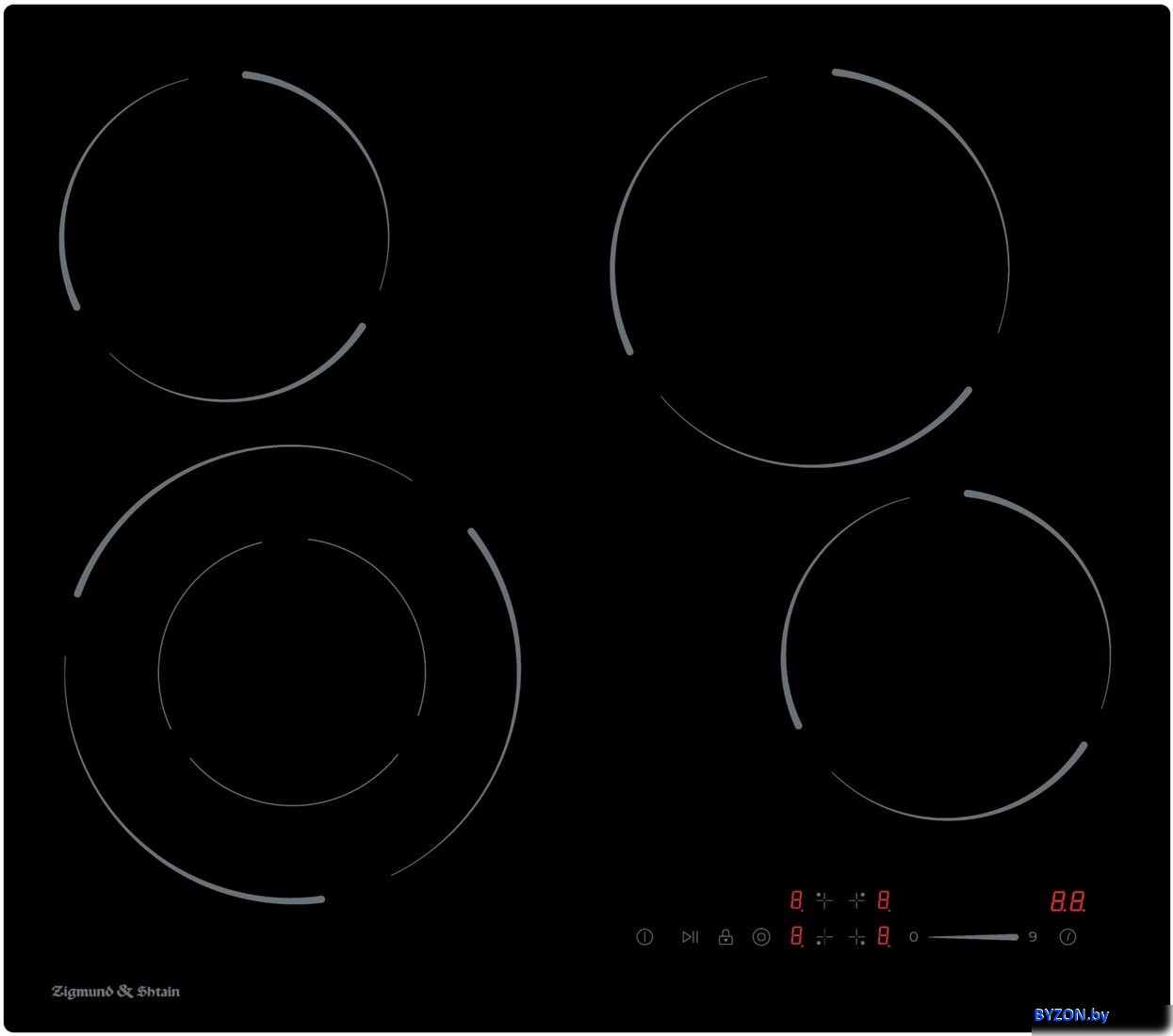Tap the child lock padlock icon
The width and height of the screenshot is (1173, 1036).
[725, 937]
